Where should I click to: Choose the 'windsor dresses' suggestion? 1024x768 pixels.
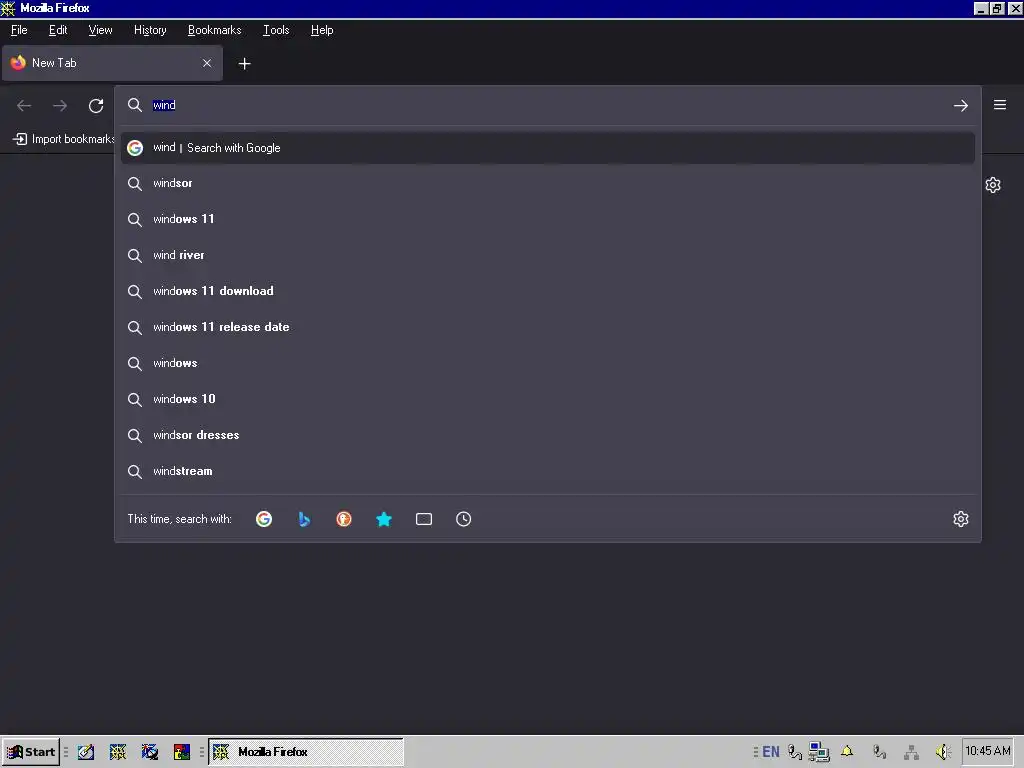547,435
